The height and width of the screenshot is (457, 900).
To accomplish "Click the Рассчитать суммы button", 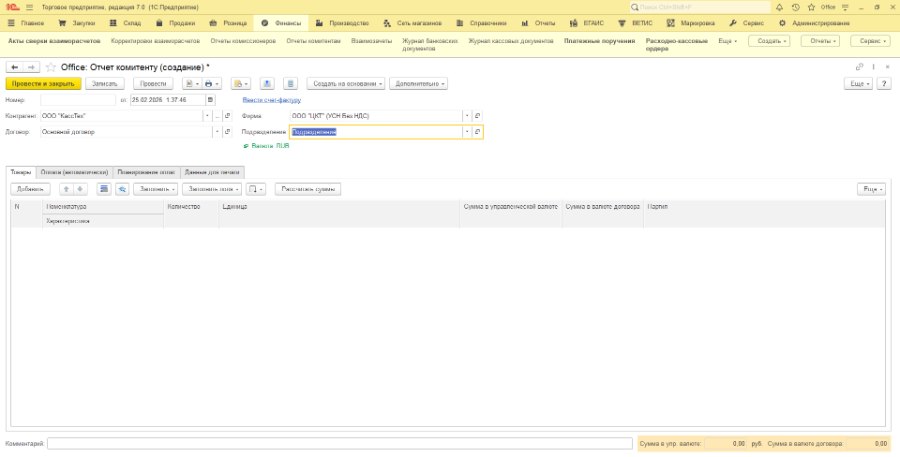I will pyautogui.click(x=308, y=189).
